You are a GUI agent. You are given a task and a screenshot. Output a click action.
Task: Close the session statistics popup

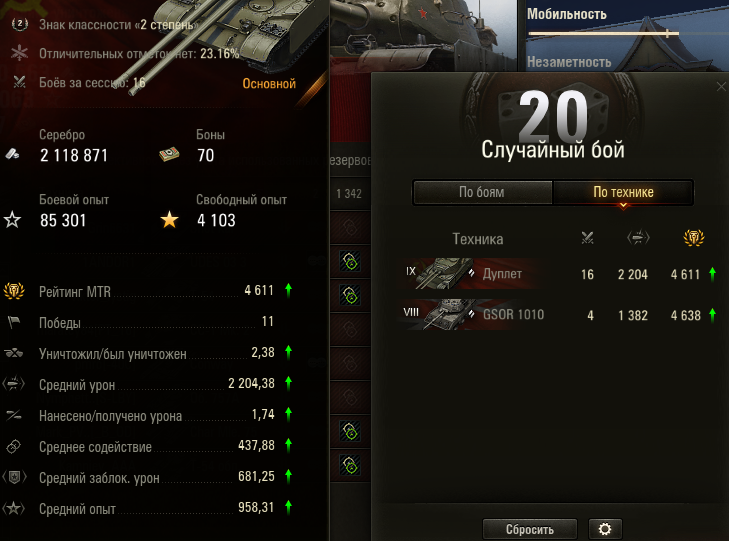(721, 86)
